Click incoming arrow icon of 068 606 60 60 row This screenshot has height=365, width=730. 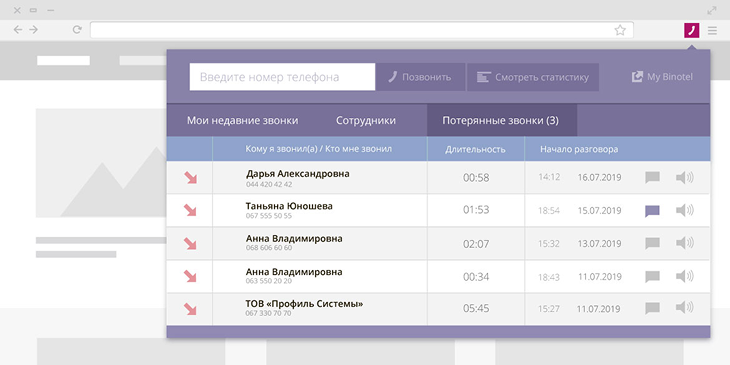coord(190,243)
